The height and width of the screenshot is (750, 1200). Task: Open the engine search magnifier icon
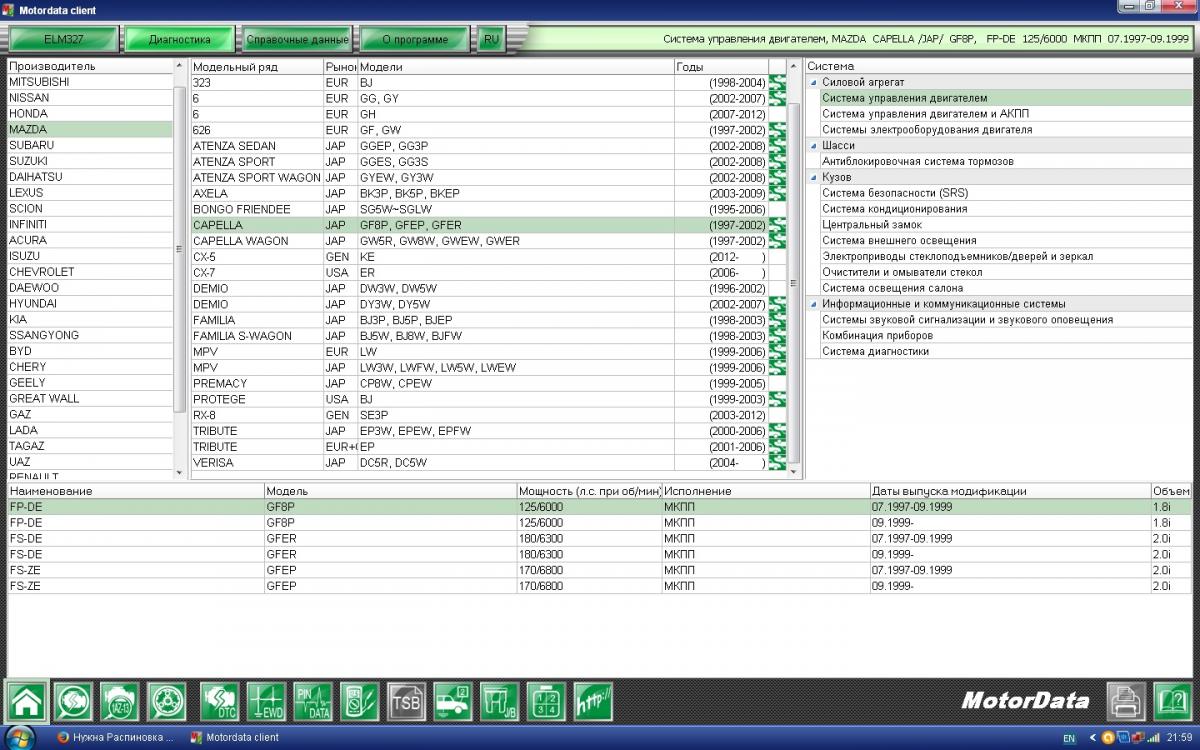click(74, 702)
